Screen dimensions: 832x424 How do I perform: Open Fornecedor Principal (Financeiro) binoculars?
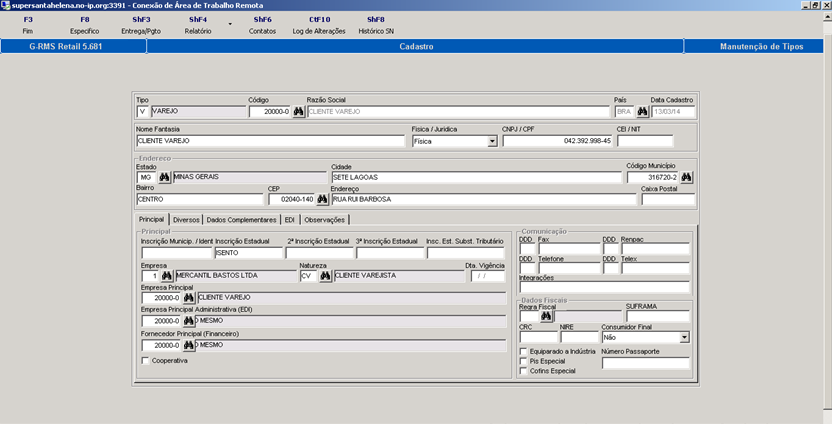point(189,345)
